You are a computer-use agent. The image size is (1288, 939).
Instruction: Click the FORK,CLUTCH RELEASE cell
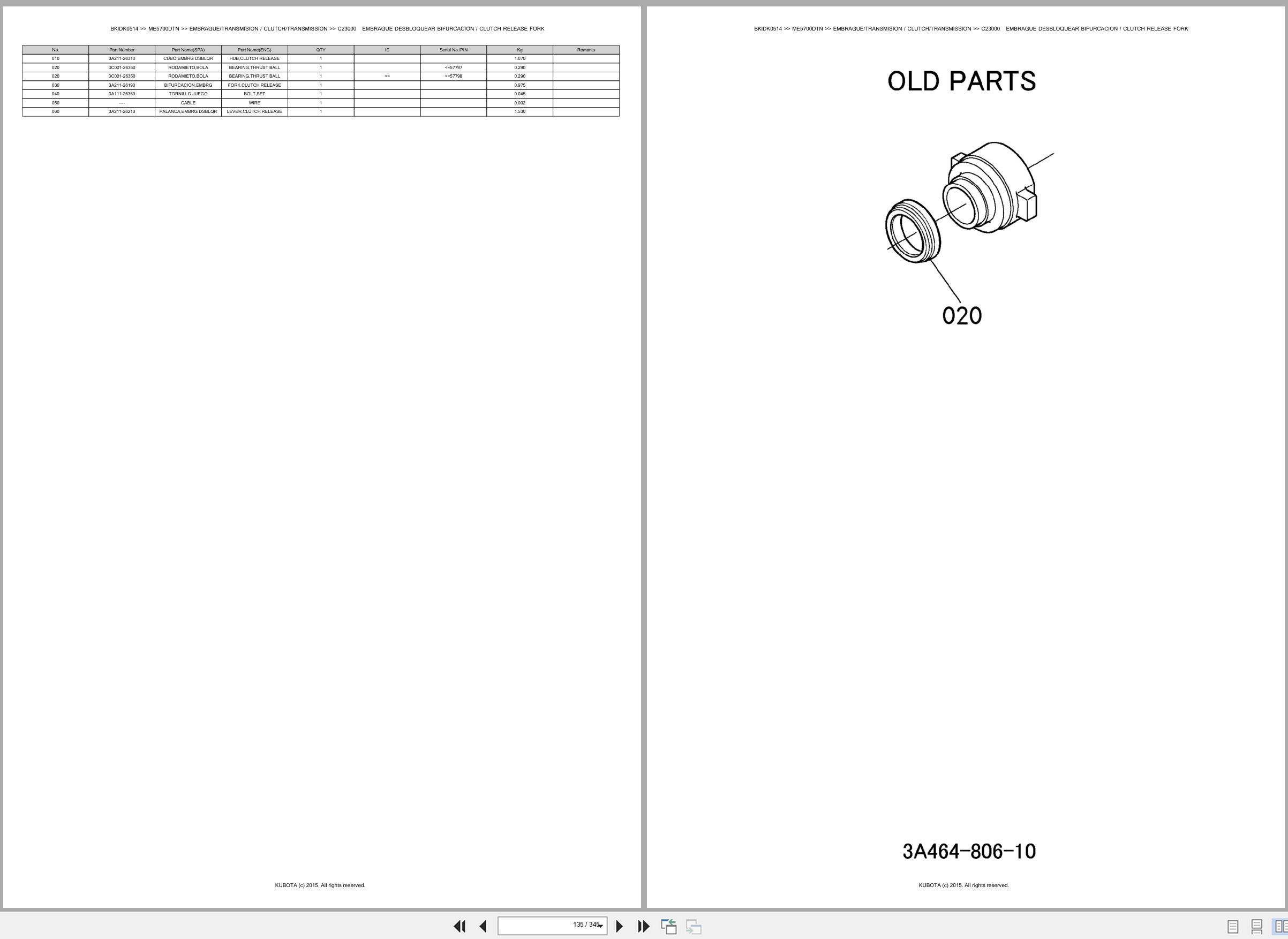point(254,85)
